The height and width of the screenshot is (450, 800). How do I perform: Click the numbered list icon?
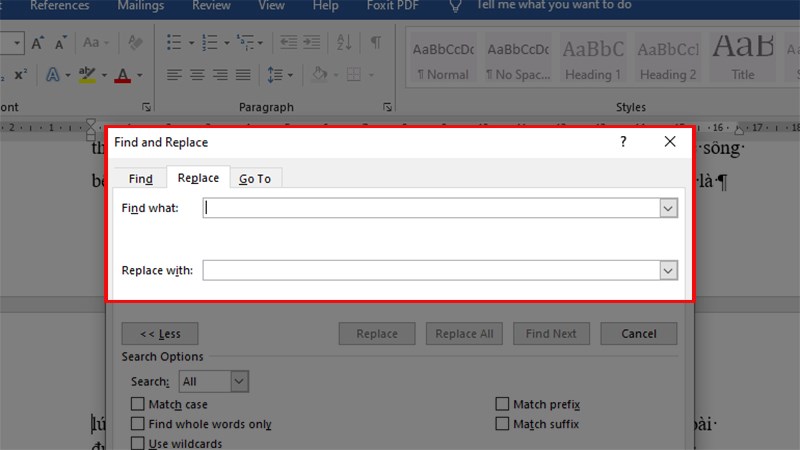click(209, 43)
